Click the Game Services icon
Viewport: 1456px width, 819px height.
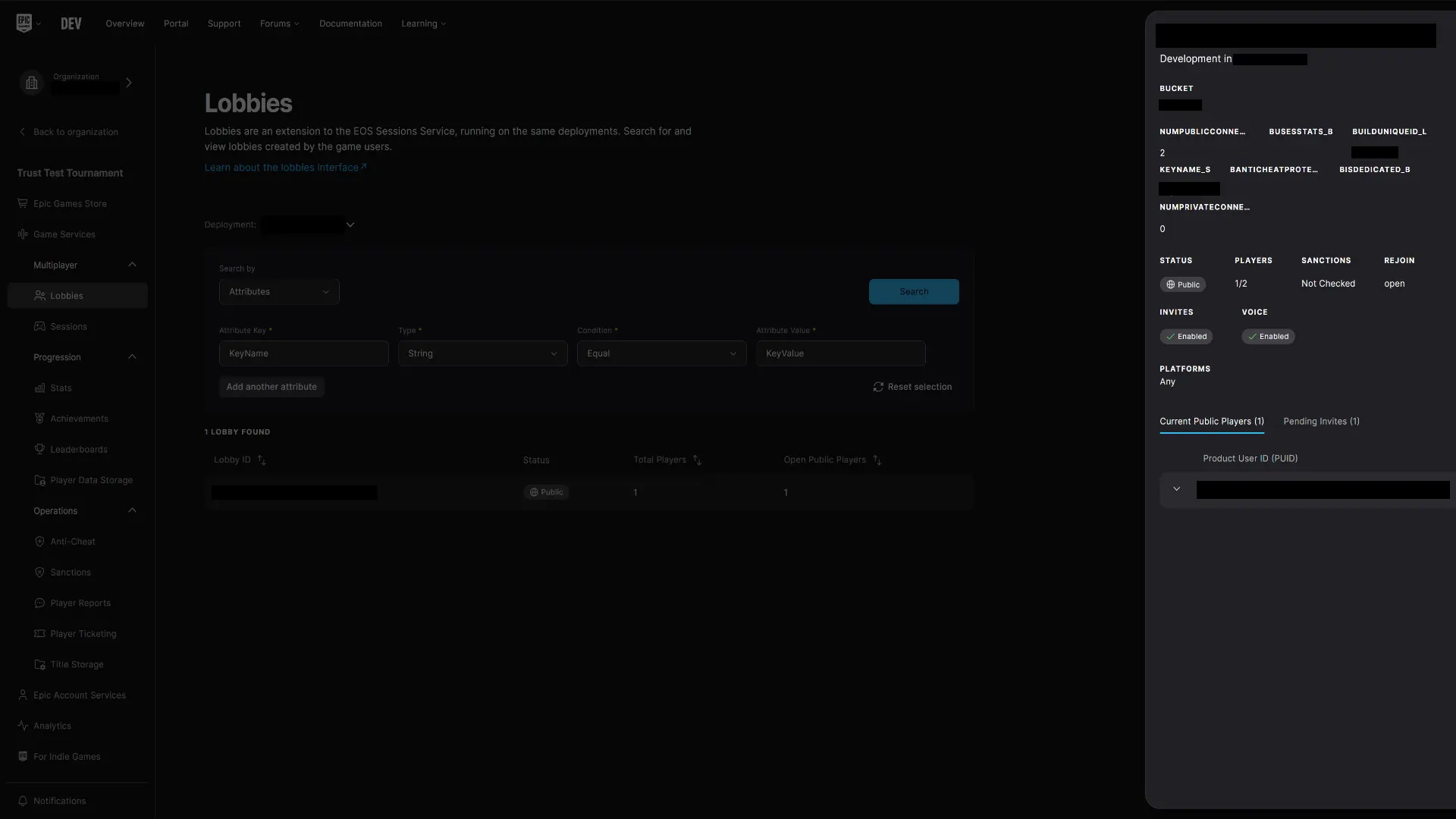coord(22,234)
